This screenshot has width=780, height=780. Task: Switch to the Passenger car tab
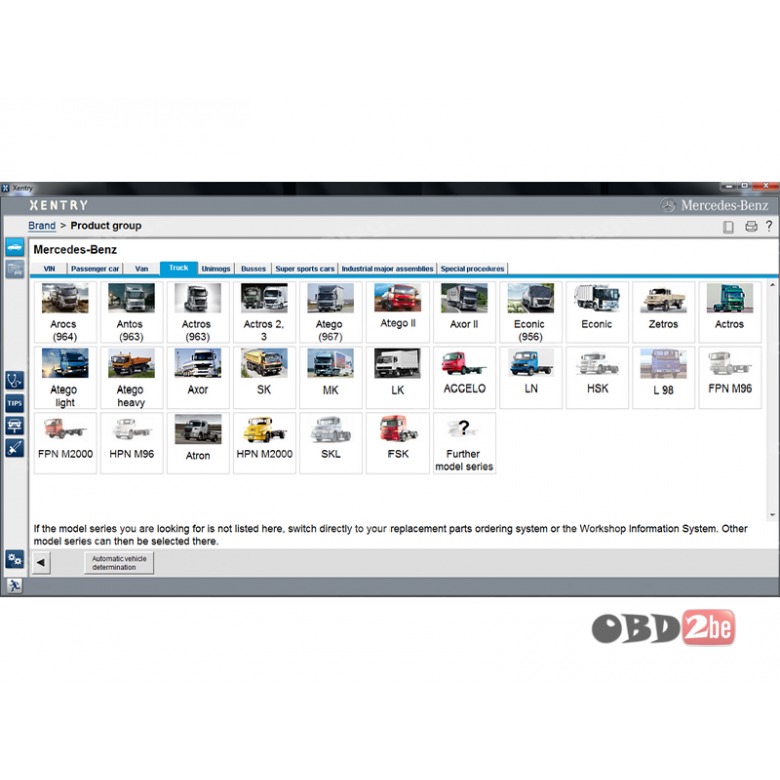[95, 269]
